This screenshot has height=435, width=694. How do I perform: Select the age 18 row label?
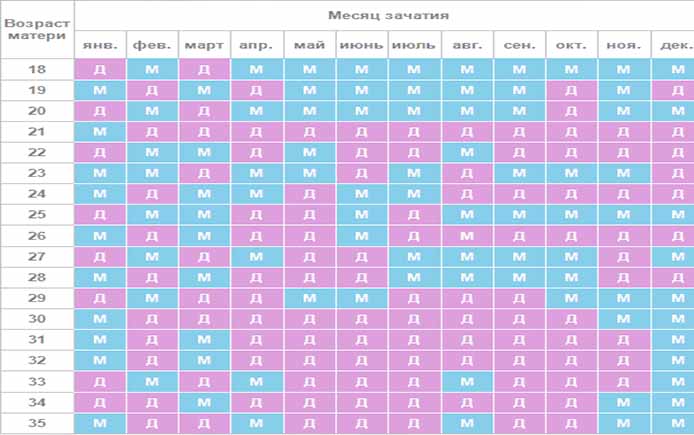(x=37, y=69)
